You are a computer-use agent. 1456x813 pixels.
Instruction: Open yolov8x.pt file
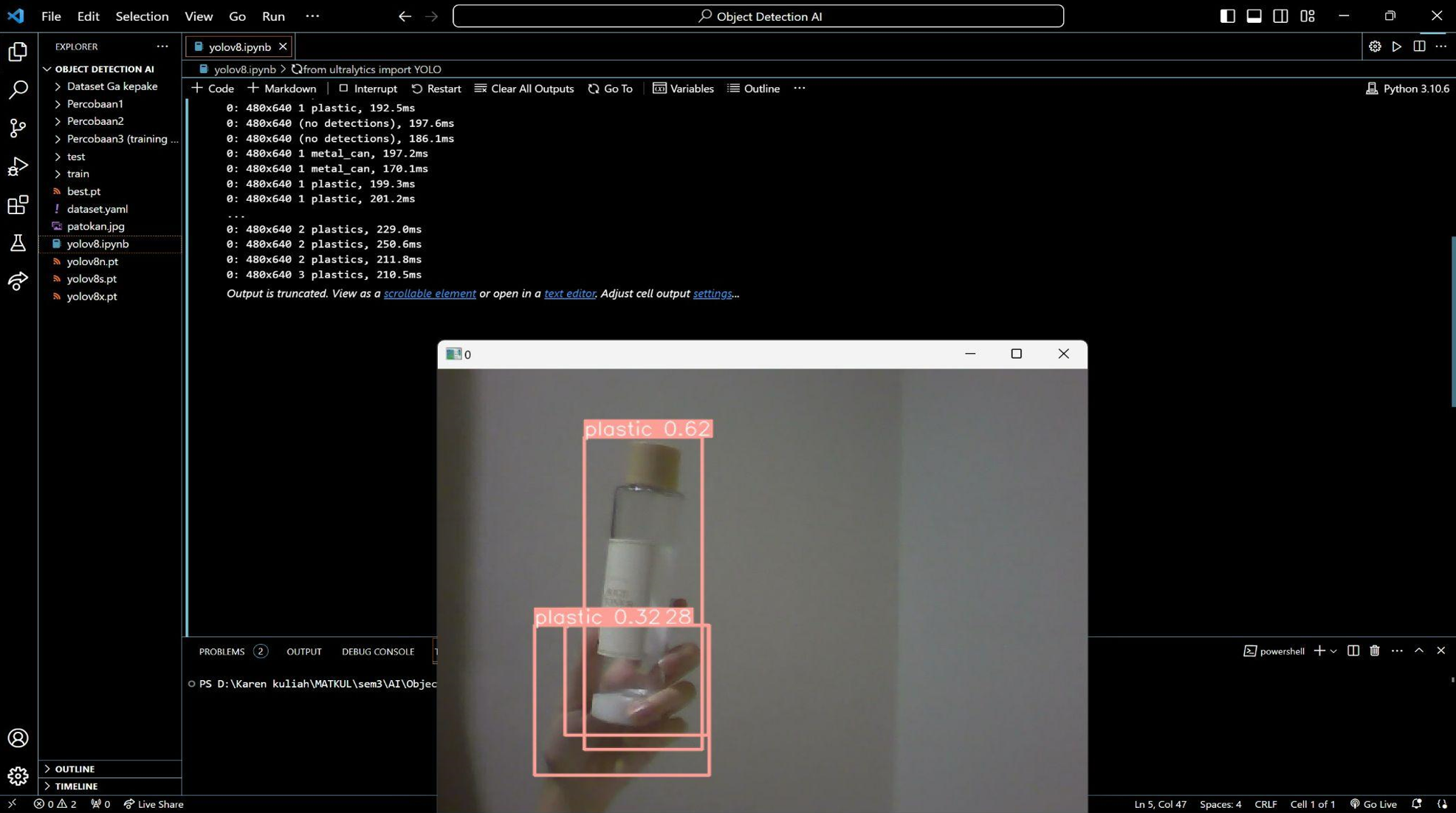pos(110,296)
